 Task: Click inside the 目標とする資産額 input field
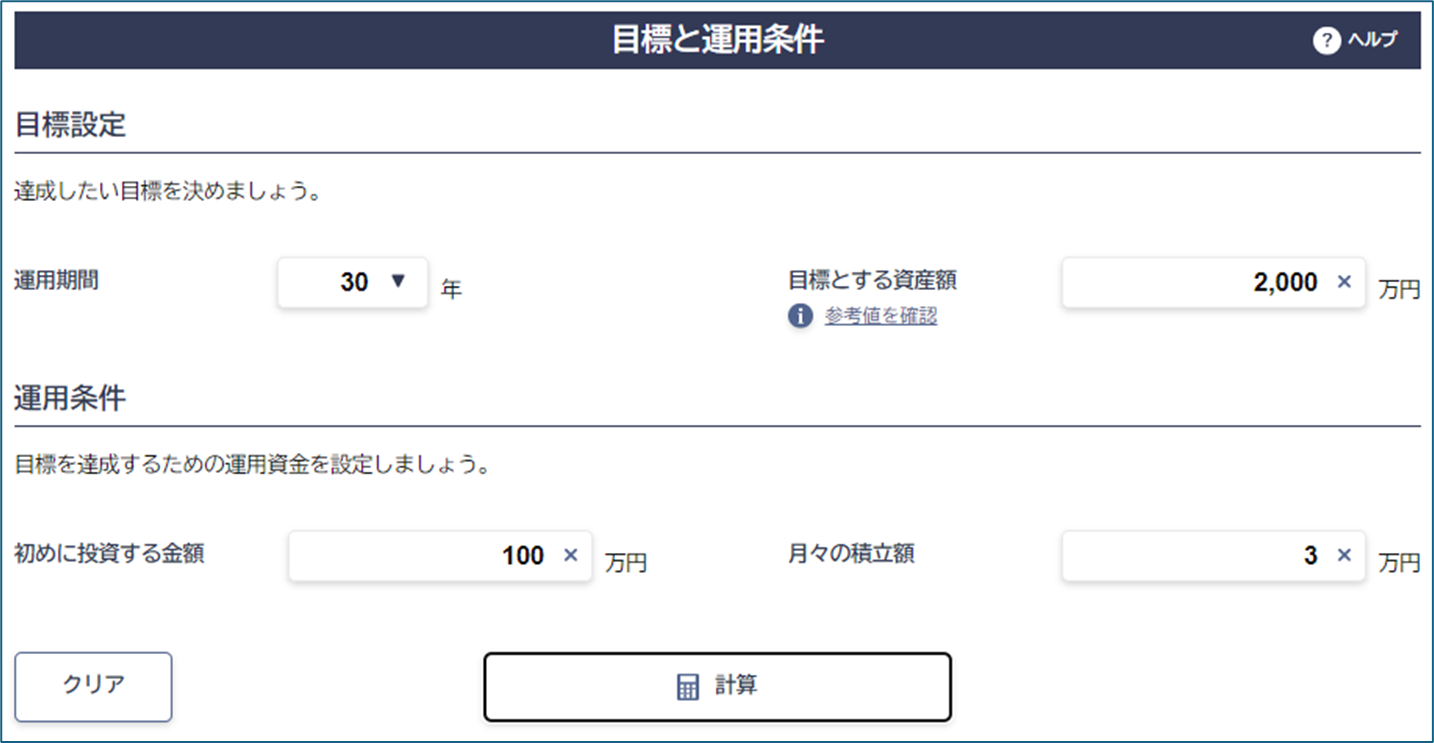pyautogui.click(x=1200, y=282)
